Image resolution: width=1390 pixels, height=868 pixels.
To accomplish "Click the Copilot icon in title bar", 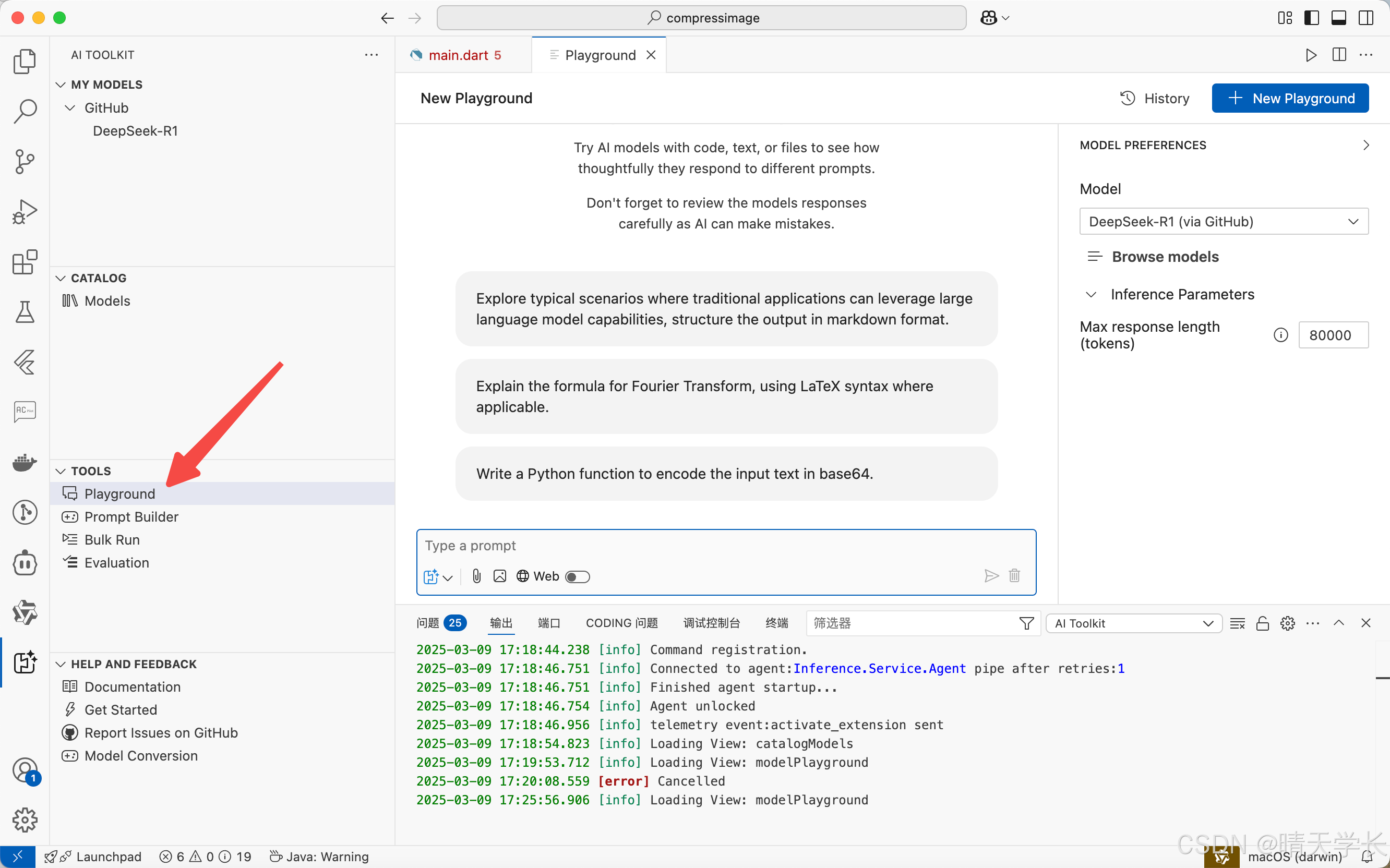I will [989, 18].
